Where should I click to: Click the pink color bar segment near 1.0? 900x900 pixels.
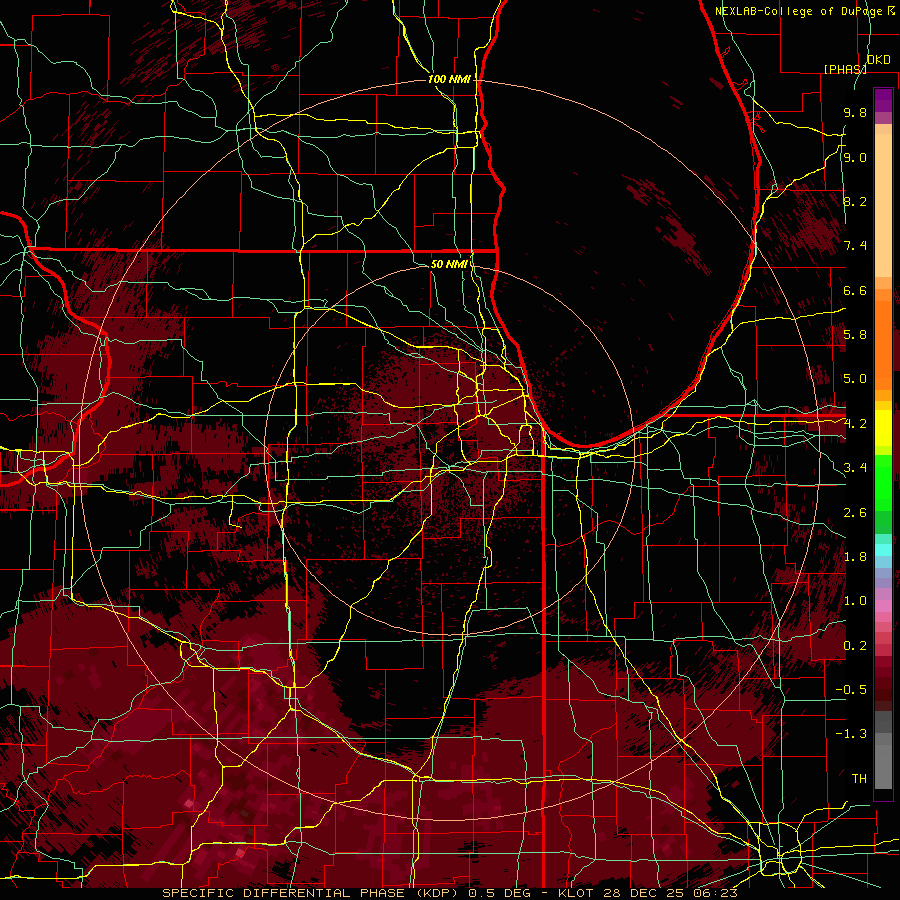point(883,606)
